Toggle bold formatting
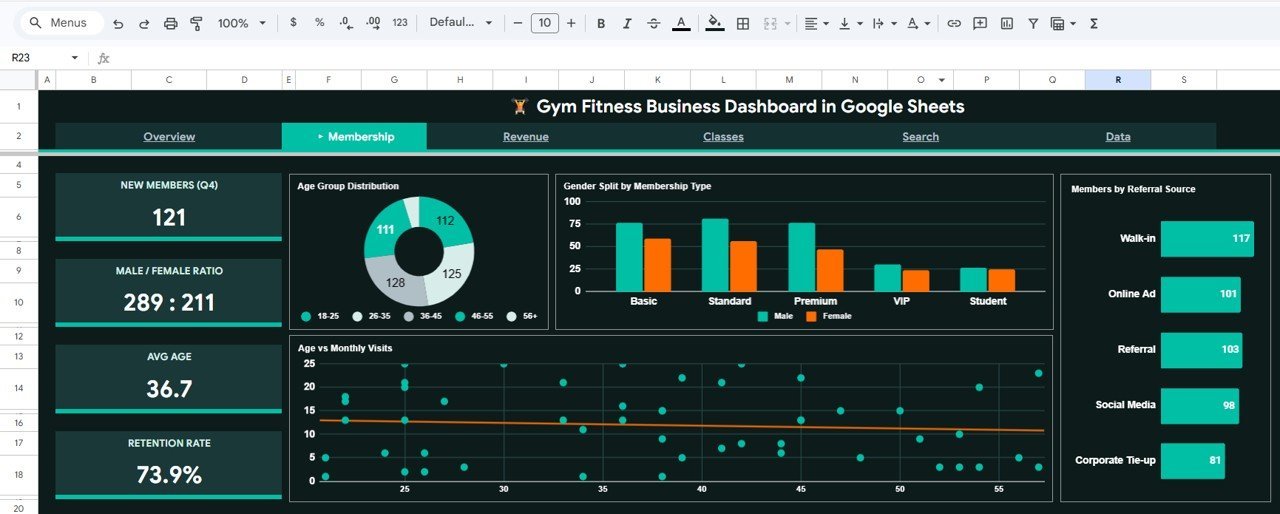Viewport: 1280px width, 514px height. 601,23
